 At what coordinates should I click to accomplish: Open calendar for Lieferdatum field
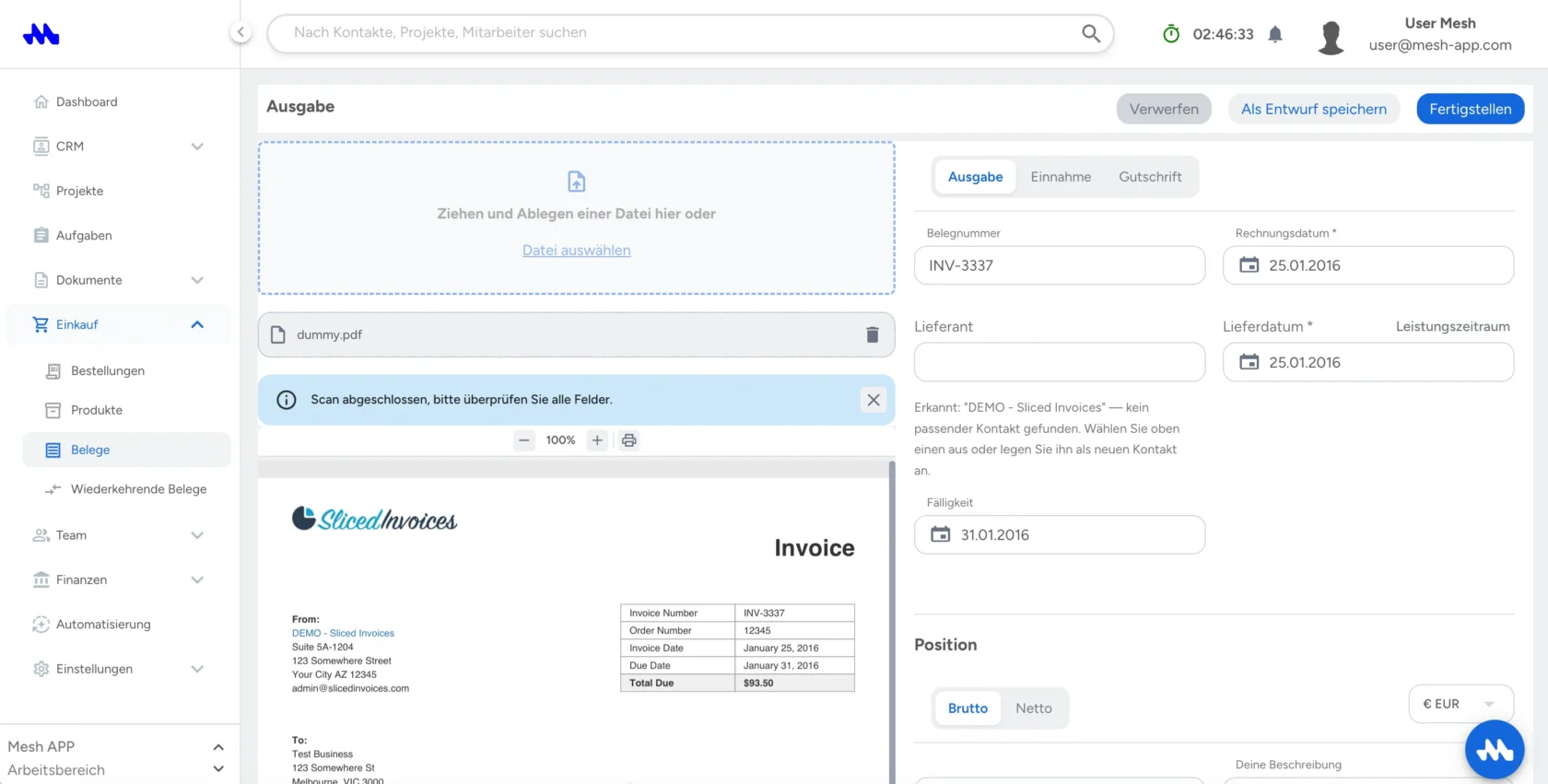click(1249, 362)
